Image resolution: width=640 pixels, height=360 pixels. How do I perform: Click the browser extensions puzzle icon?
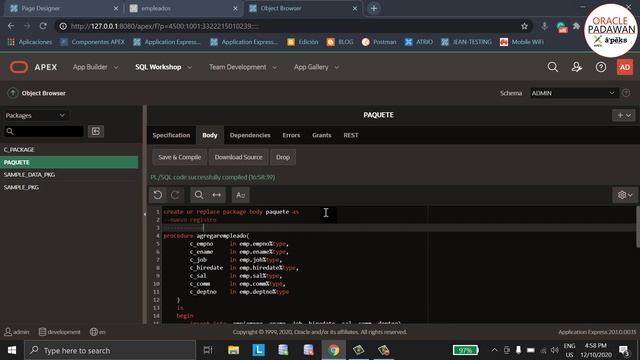576,26
